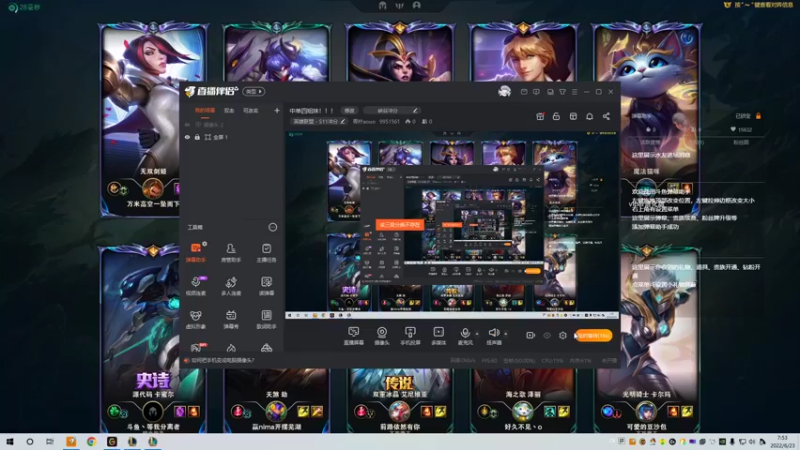Open the pill dropdown beside the app logo
Image resolution: width=800 pixels, height=450 pixels.
tap(254, 91)
